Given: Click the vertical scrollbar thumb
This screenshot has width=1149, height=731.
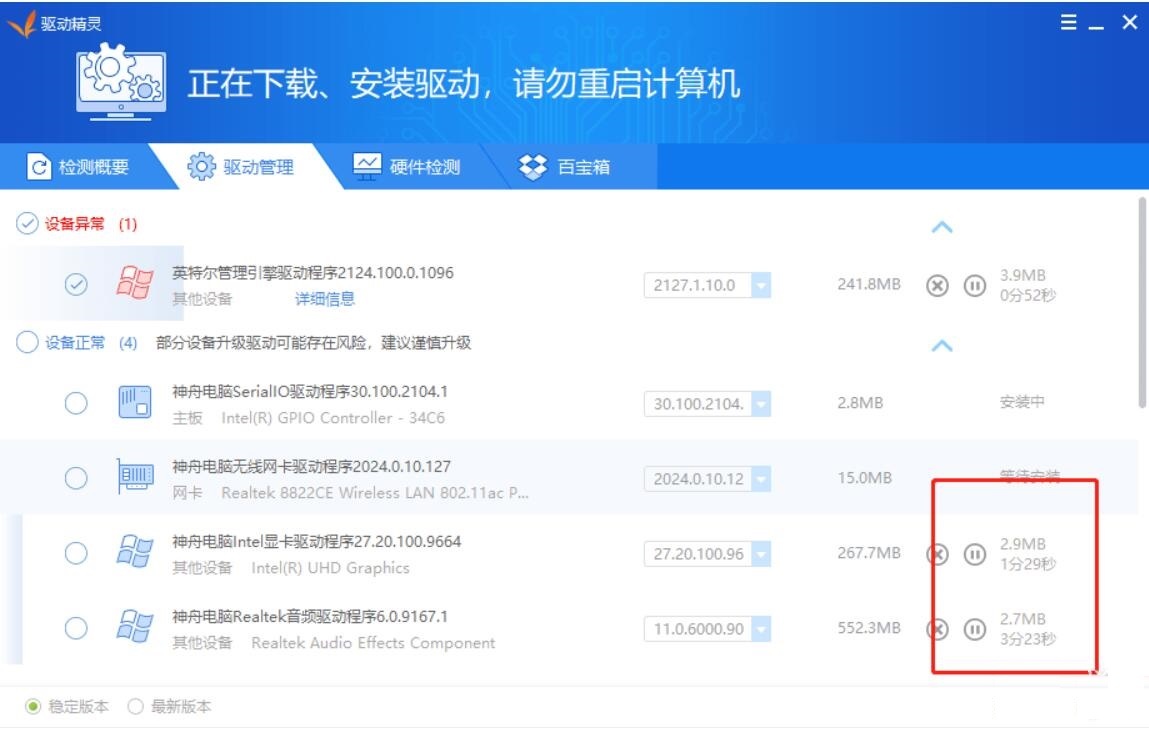Looking at the screenshot, I should tap(1142, 302).
